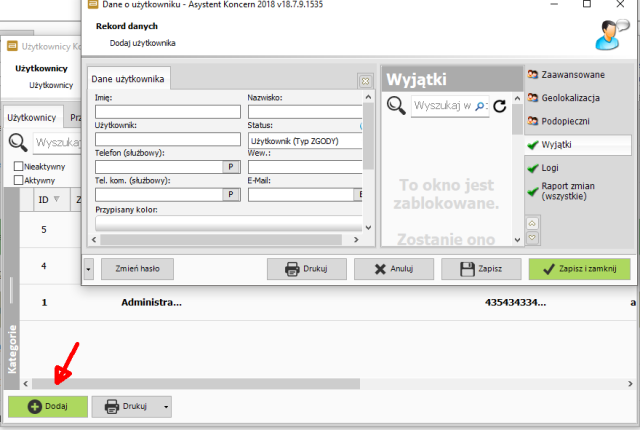Screen dimensions: 640x430
Task: Select the Użytkownicy tab in the background window
Action: tap(31, 117)
